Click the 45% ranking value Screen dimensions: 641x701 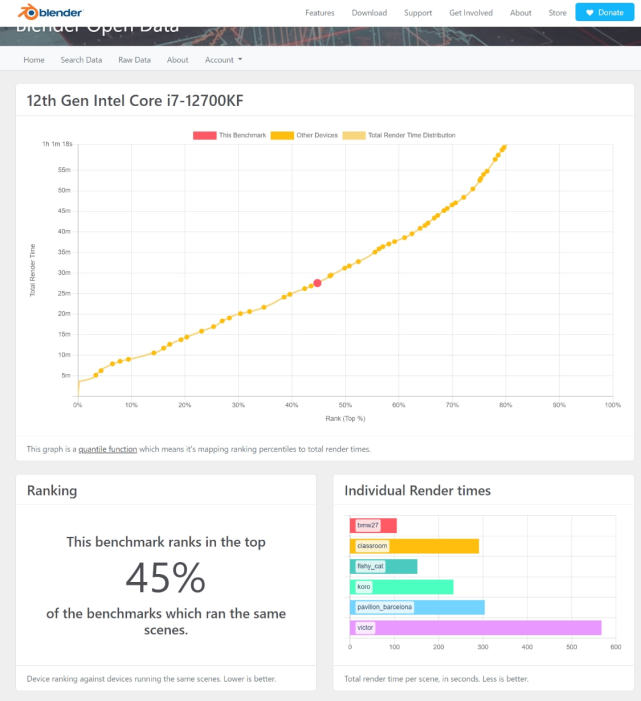[165, 578]
